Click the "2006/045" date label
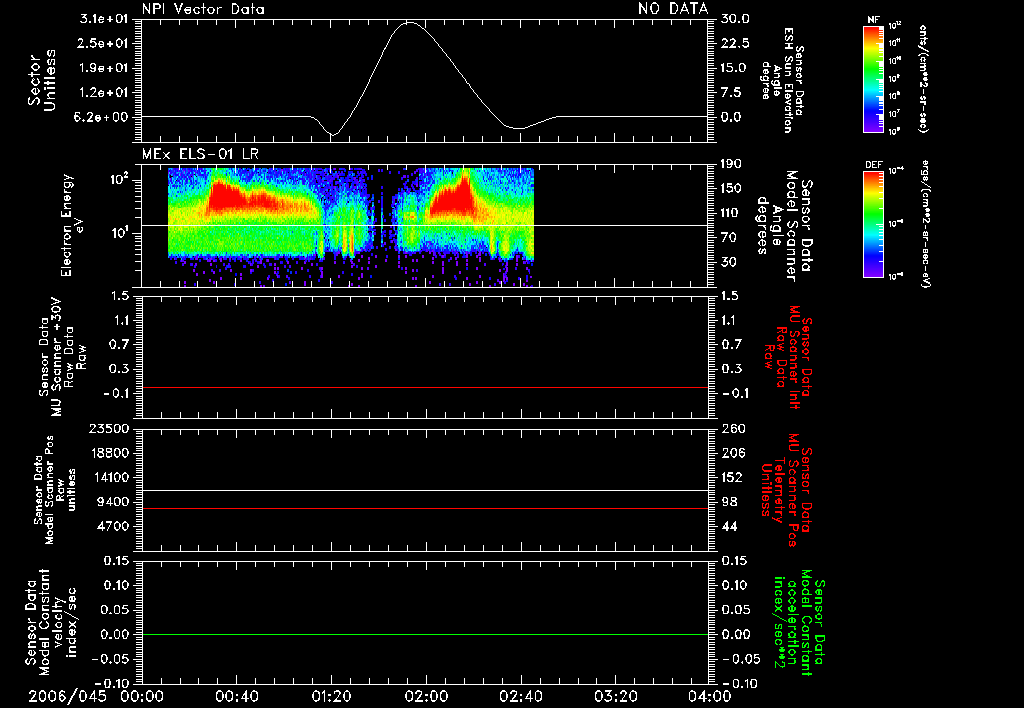The height and width of the screenshot is (708, 1024). [x=67, y=696]
